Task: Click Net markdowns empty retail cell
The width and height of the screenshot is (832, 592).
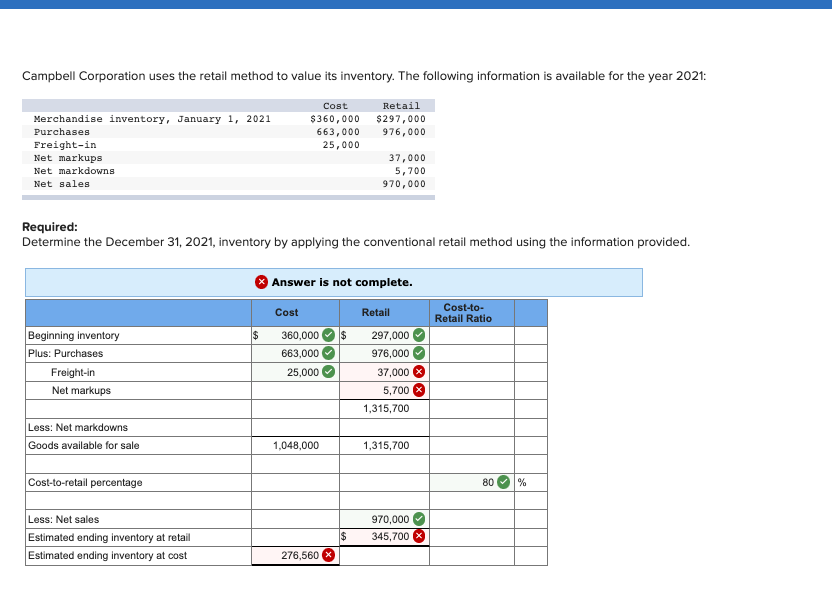Action: (385, 428)
